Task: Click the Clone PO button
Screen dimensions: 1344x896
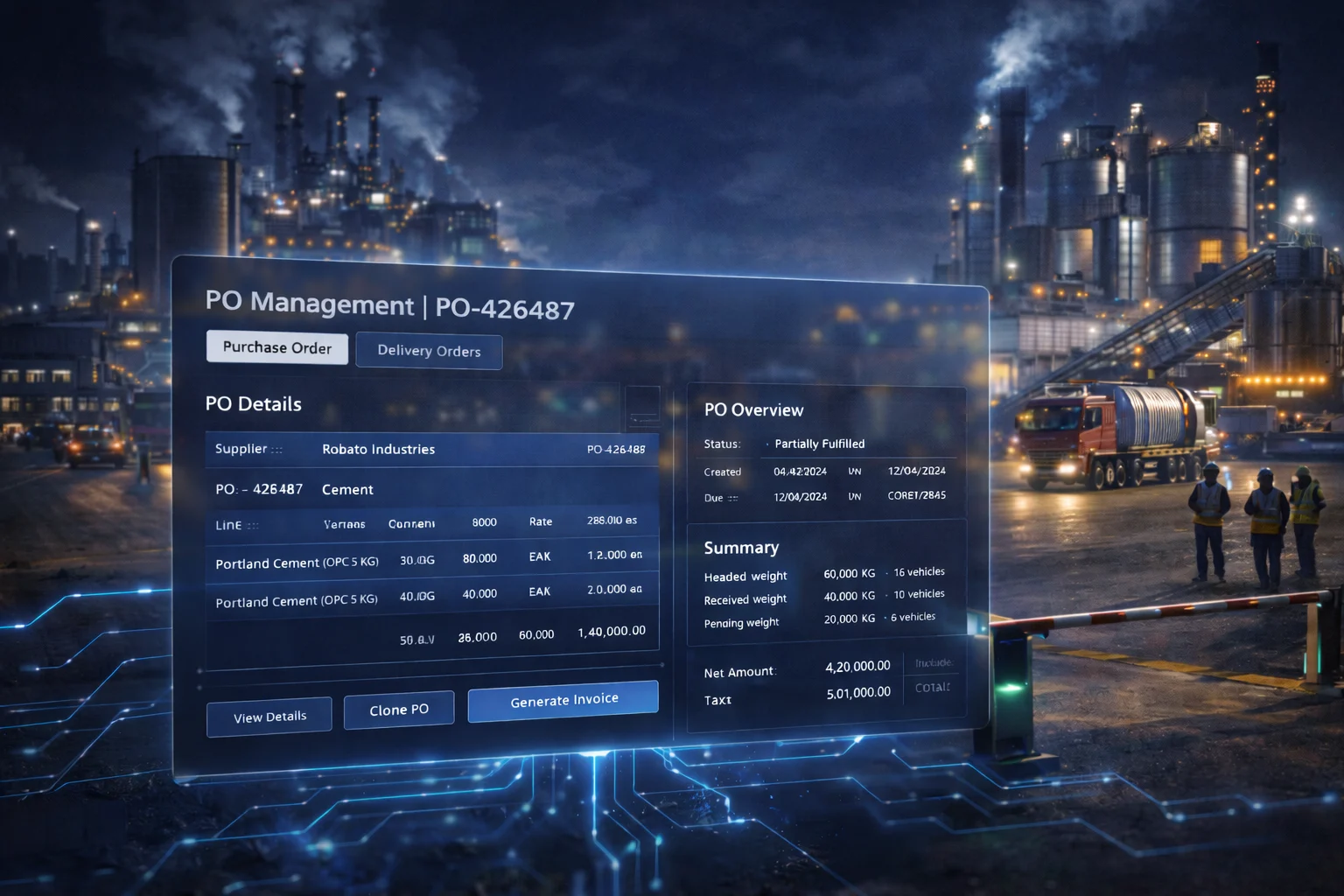Action: click(x=398, y=710)
